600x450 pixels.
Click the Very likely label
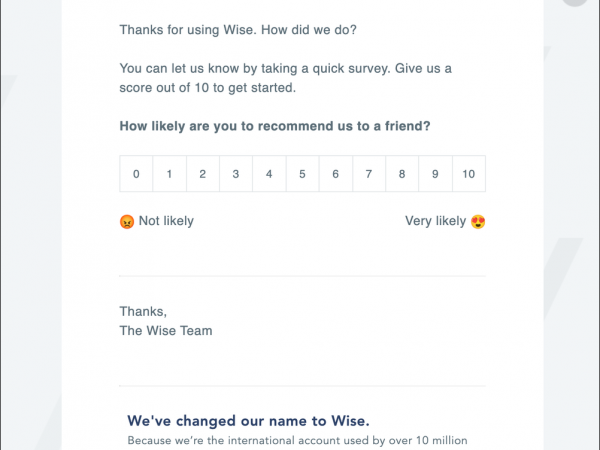point(435,221)
